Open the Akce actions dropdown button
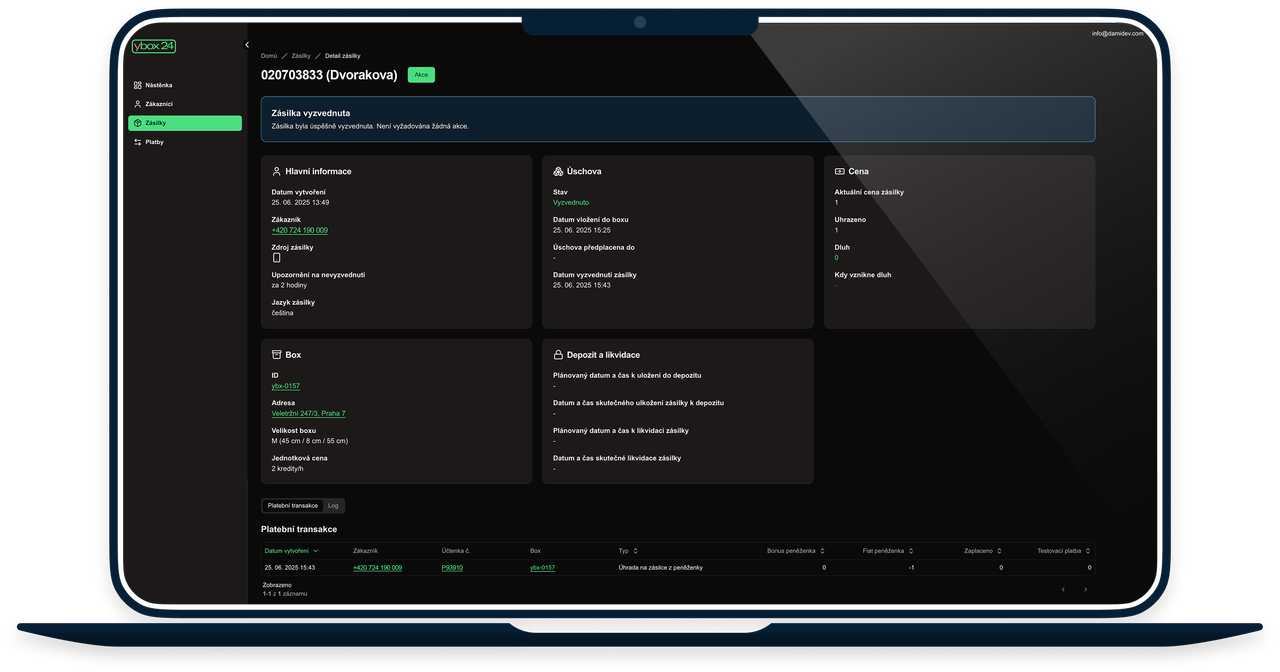Viewport: 1280px width, 672px height. click(421, 75)
